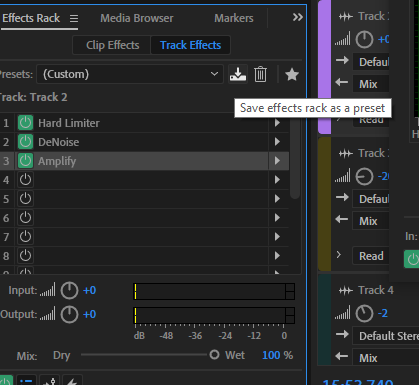Screen dimensions: 419x385
Task: Click the purple track color strip
Action: point(325,67)
